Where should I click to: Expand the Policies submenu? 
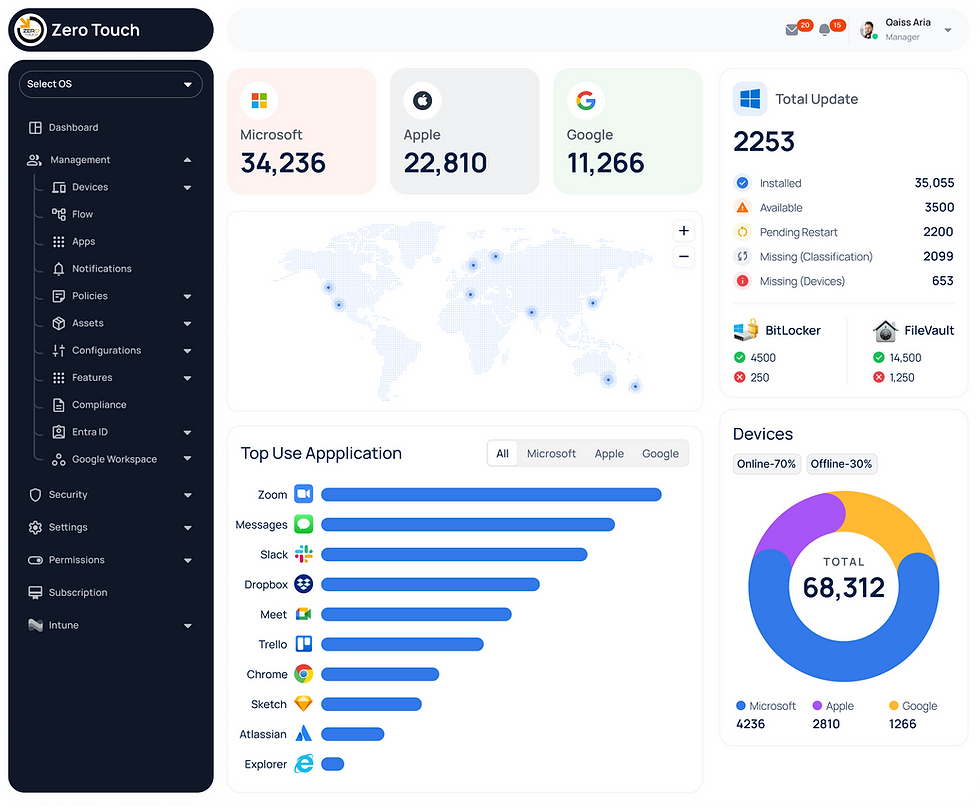(187, 296)
